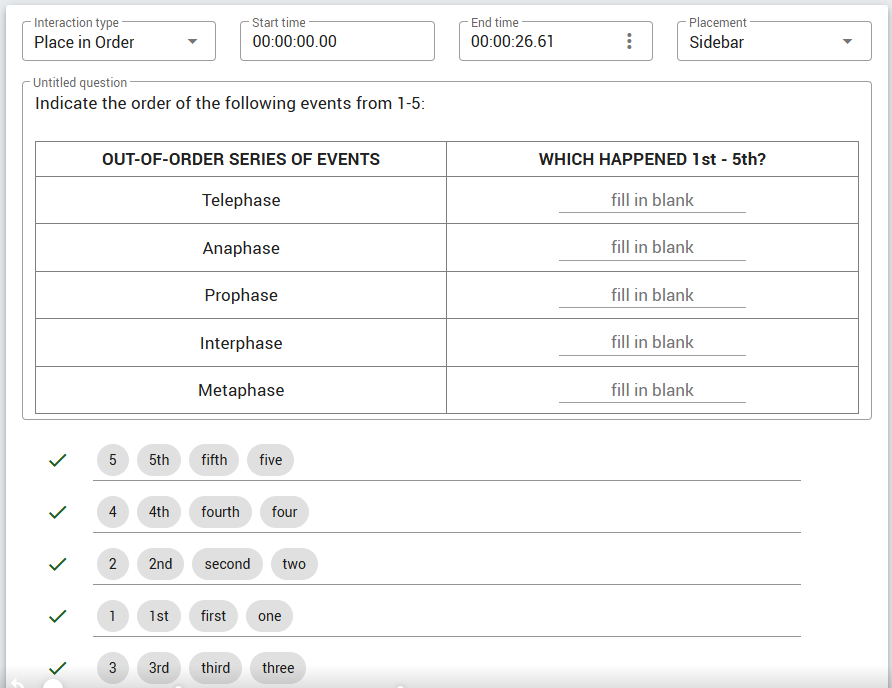Expand the Placement dropdown arrow
The image size is (892, 688).
847,42
